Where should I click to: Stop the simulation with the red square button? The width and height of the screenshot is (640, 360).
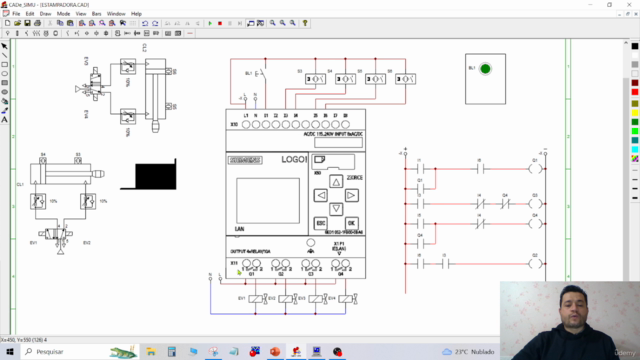(220, 23)
